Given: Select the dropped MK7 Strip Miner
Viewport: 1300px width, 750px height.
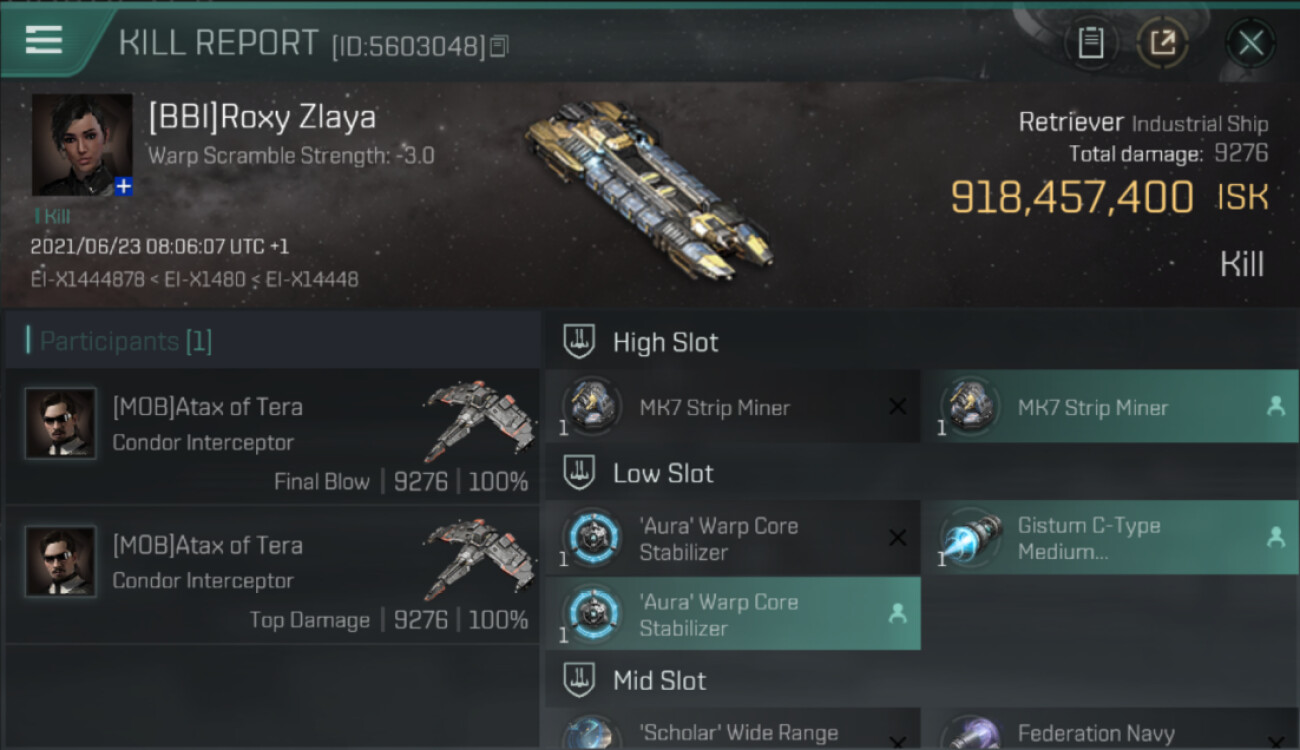Looking at the screenshot, I should click(x=1110, y=407).
